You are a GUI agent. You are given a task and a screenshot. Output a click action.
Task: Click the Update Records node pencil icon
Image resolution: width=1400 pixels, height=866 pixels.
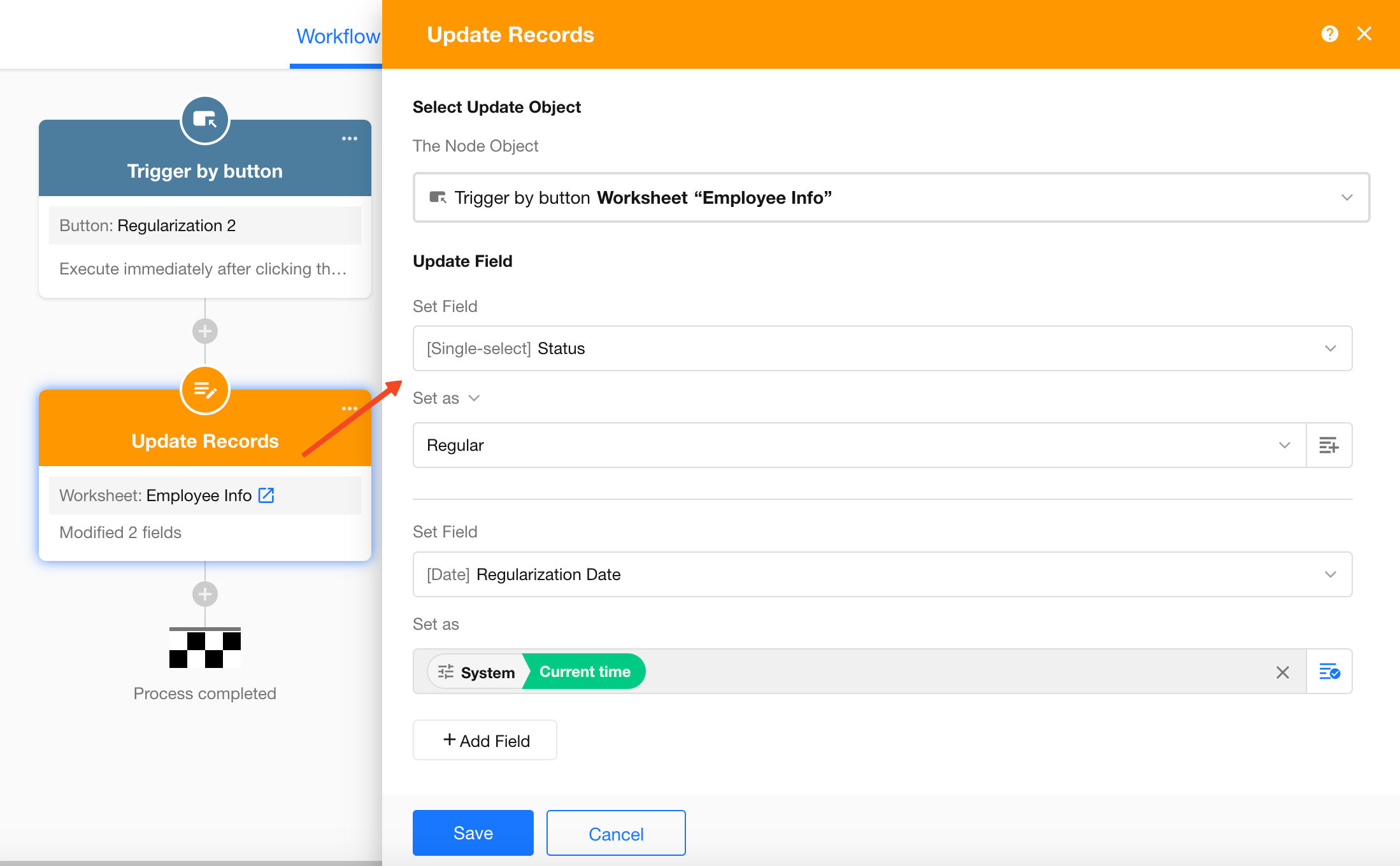pos(205,390)
